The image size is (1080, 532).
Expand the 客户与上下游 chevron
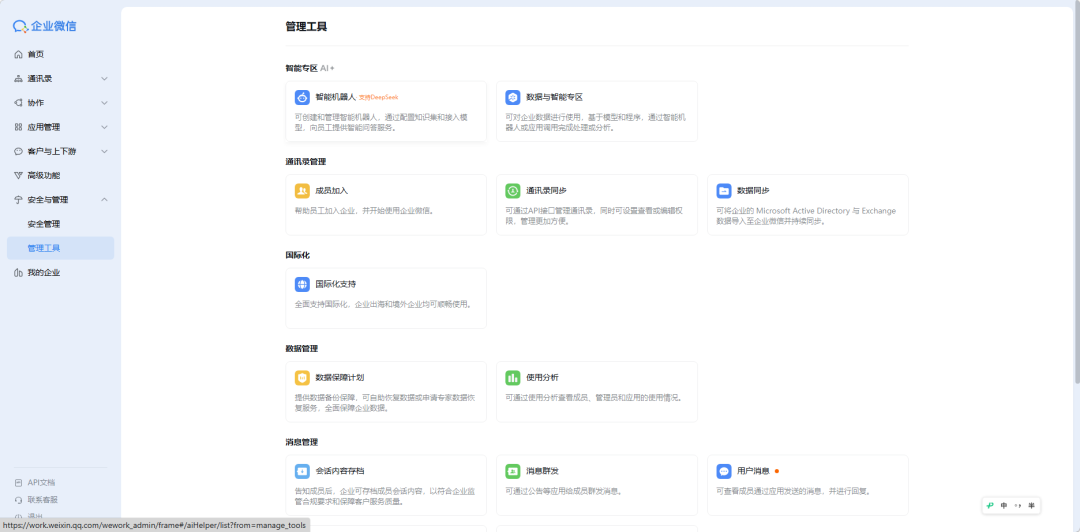click(105, 151)
